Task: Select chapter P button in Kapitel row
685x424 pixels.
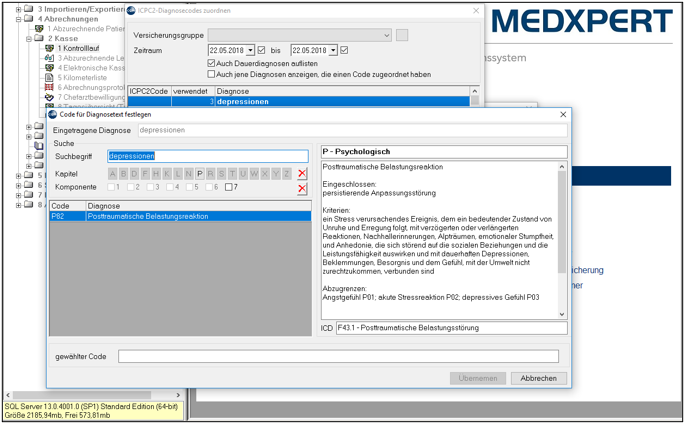Action: [200, 174]
